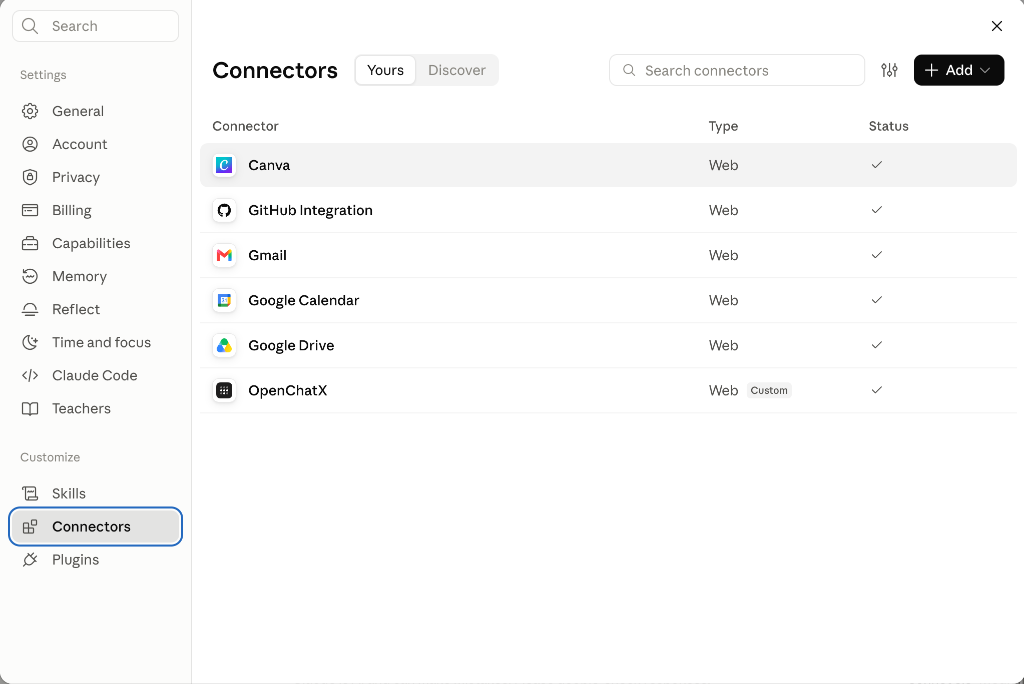
Task: Click the Custom badge on OpenChatX
Action: coord(769,391)
